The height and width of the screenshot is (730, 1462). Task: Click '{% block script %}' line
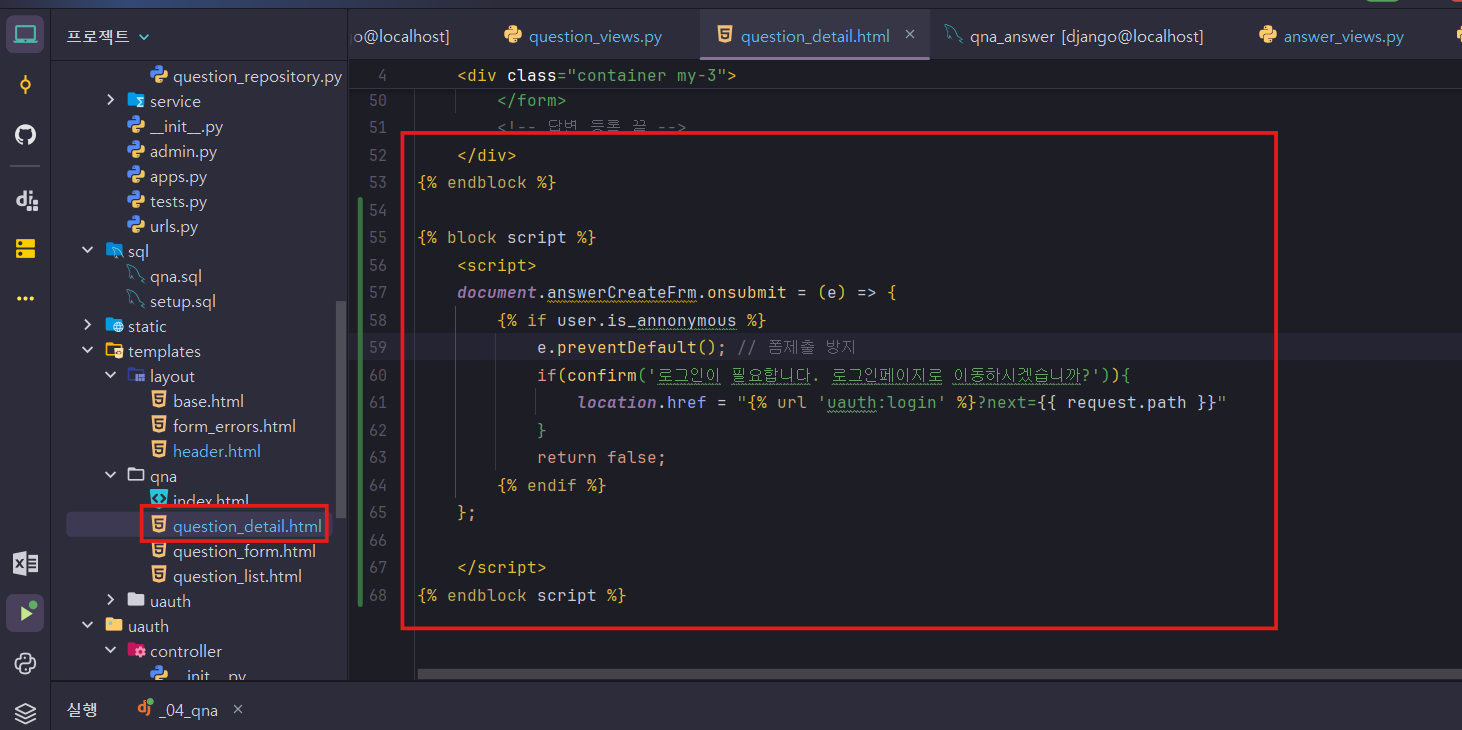(x=506, y=237)
